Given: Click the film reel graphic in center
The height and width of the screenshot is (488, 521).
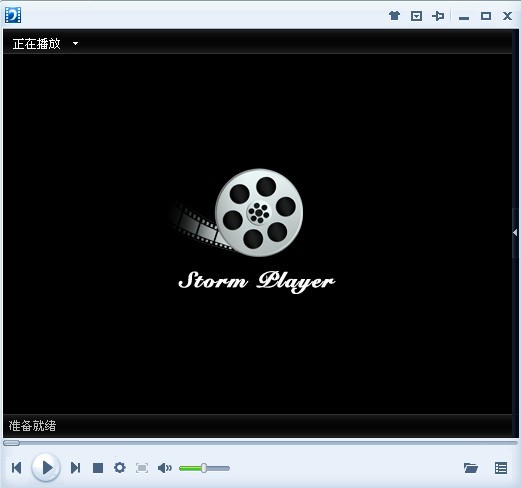Looking at the screenshot, I should coord(259,212).
